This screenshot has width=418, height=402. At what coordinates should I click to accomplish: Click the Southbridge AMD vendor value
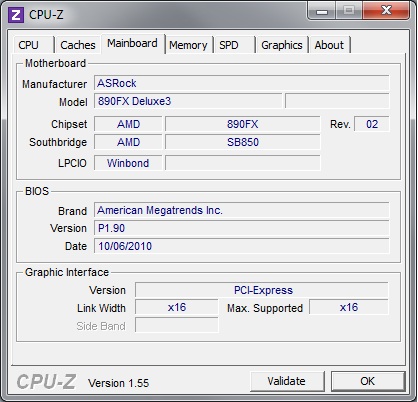128,142
